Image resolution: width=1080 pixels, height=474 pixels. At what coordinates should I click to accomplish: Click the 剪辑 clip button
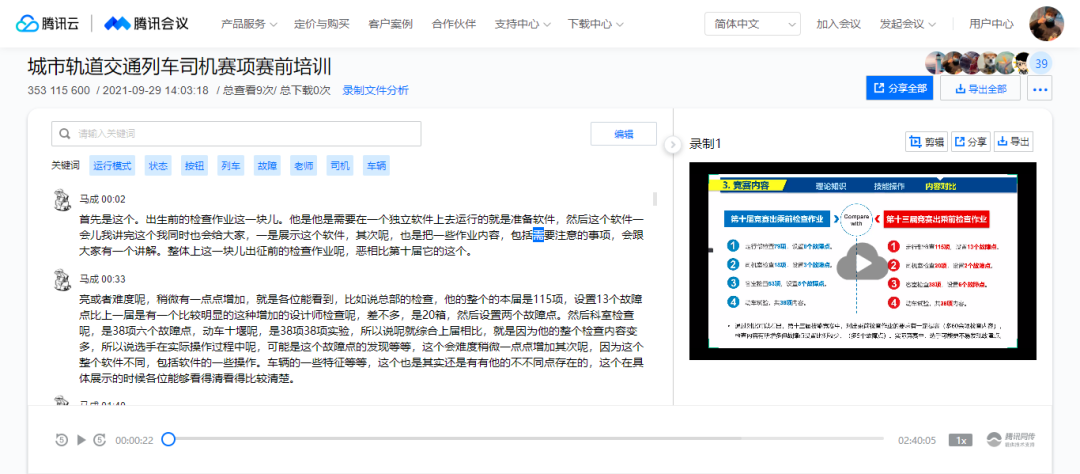926,142
